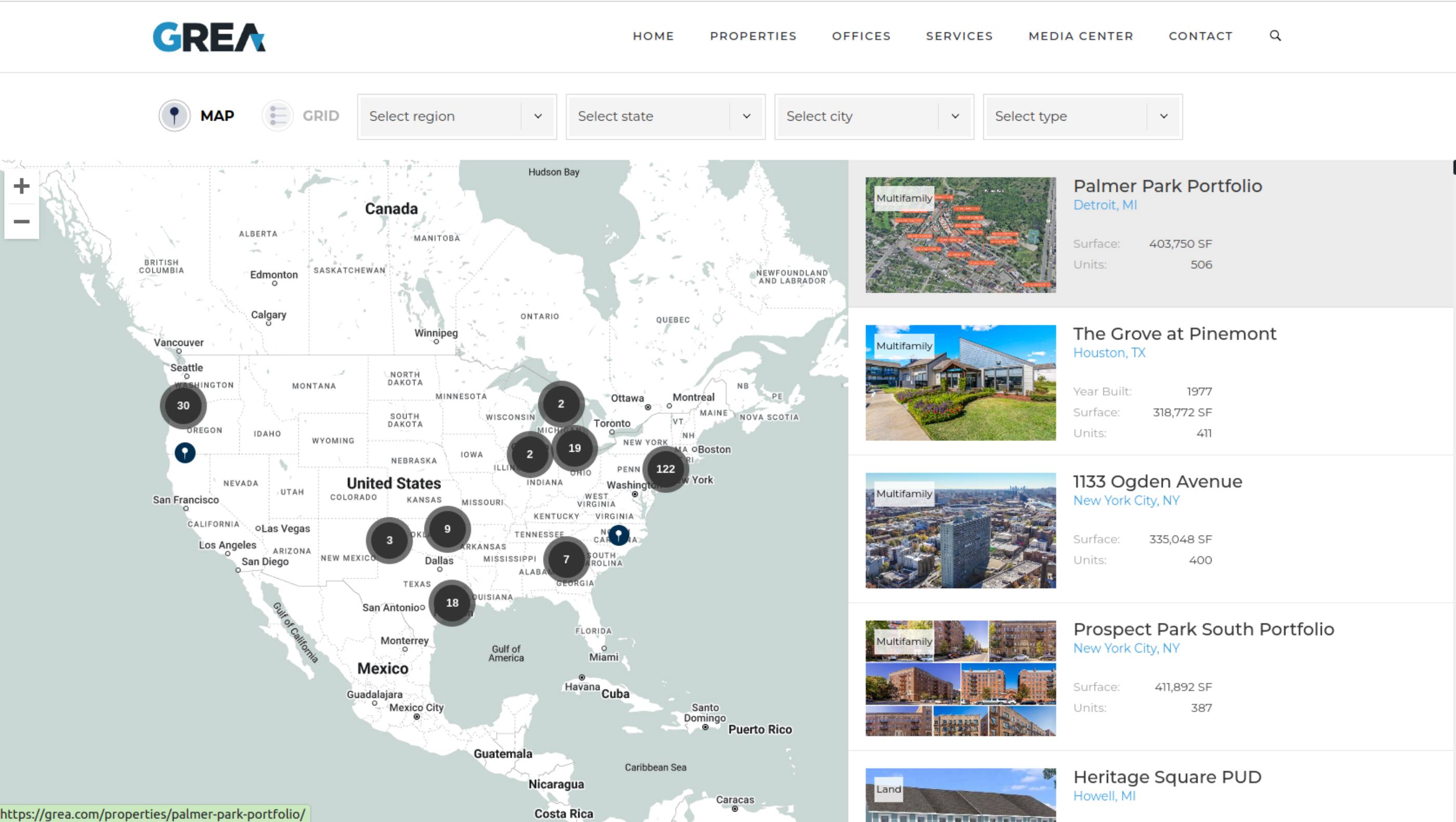
Task: Select the single map pin in southern Oregon
Action: click(x=185, y=452)
